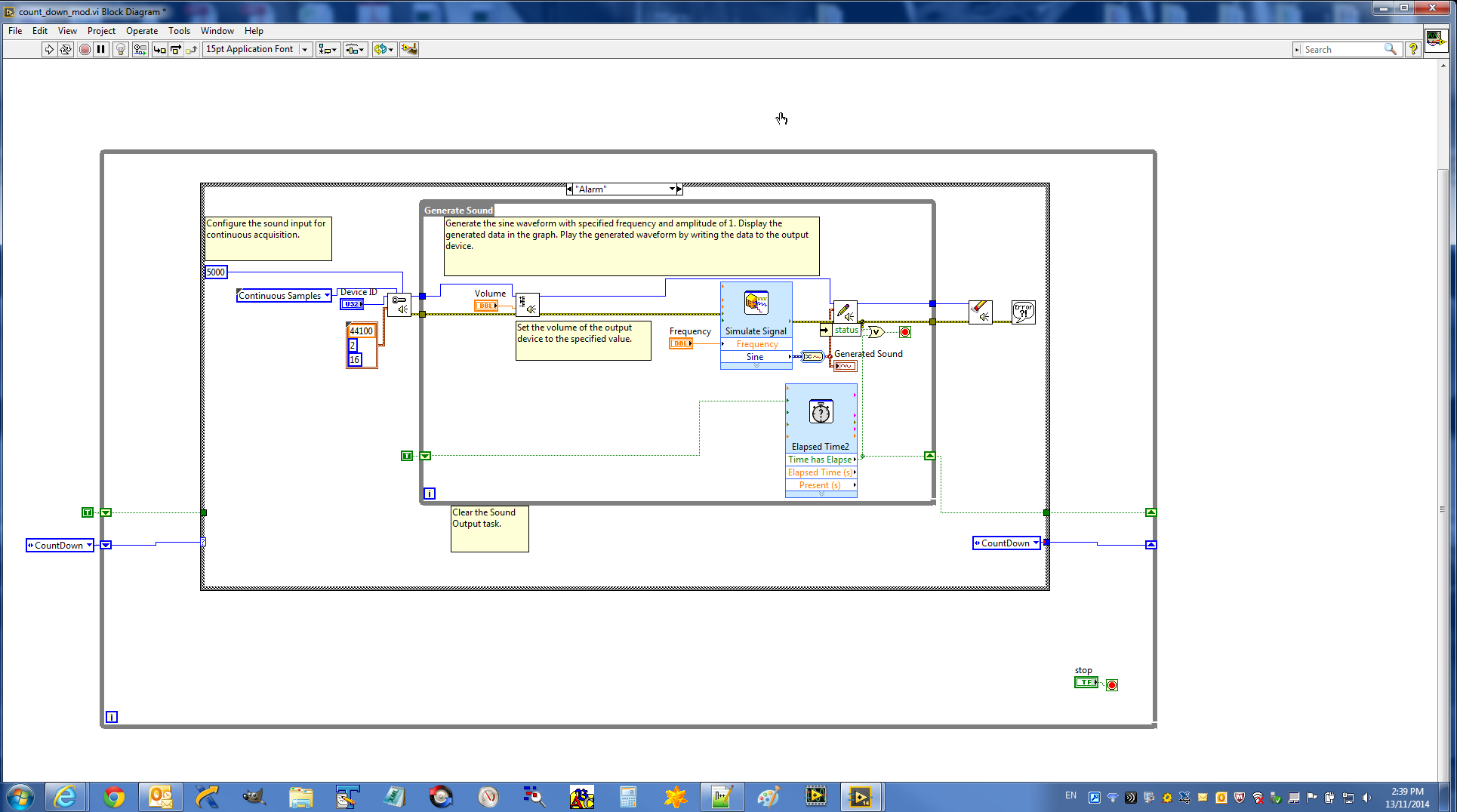
Task: Select outer loop stop condition terminal
Action: 1112,685
